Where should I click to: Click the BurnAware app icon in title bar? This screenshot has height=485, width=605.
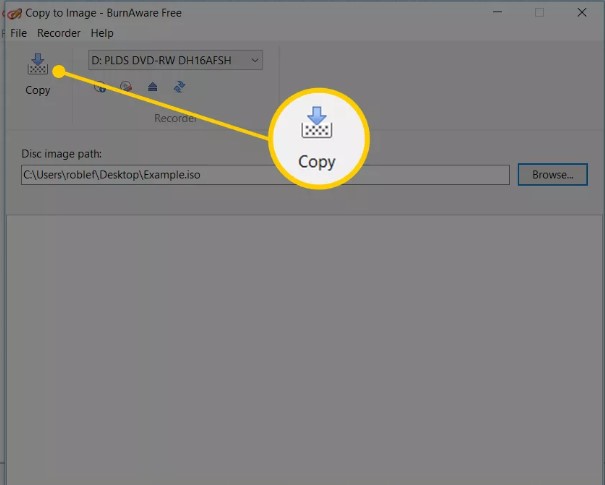(14, 14)
